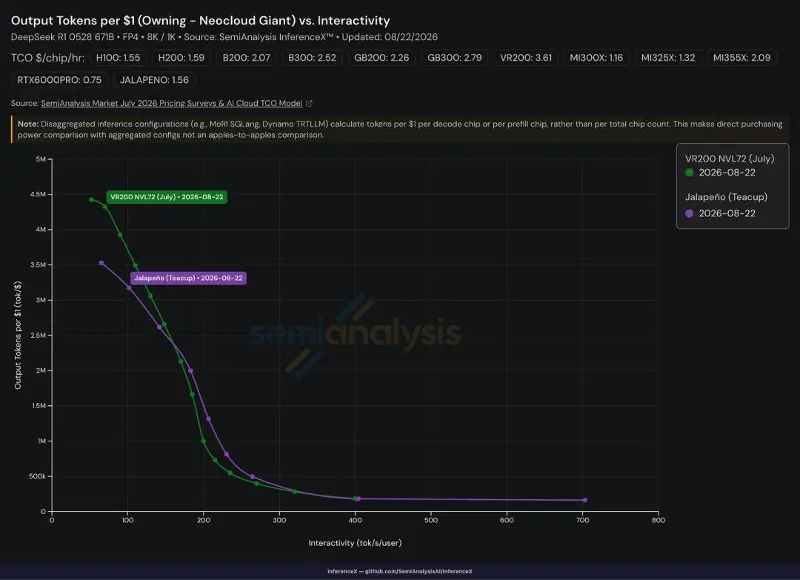Image resolution: width=800 pixels, height=580 pixels.
Task: Select the MI355X: 2.09 TCO chip
Action: 742,58
